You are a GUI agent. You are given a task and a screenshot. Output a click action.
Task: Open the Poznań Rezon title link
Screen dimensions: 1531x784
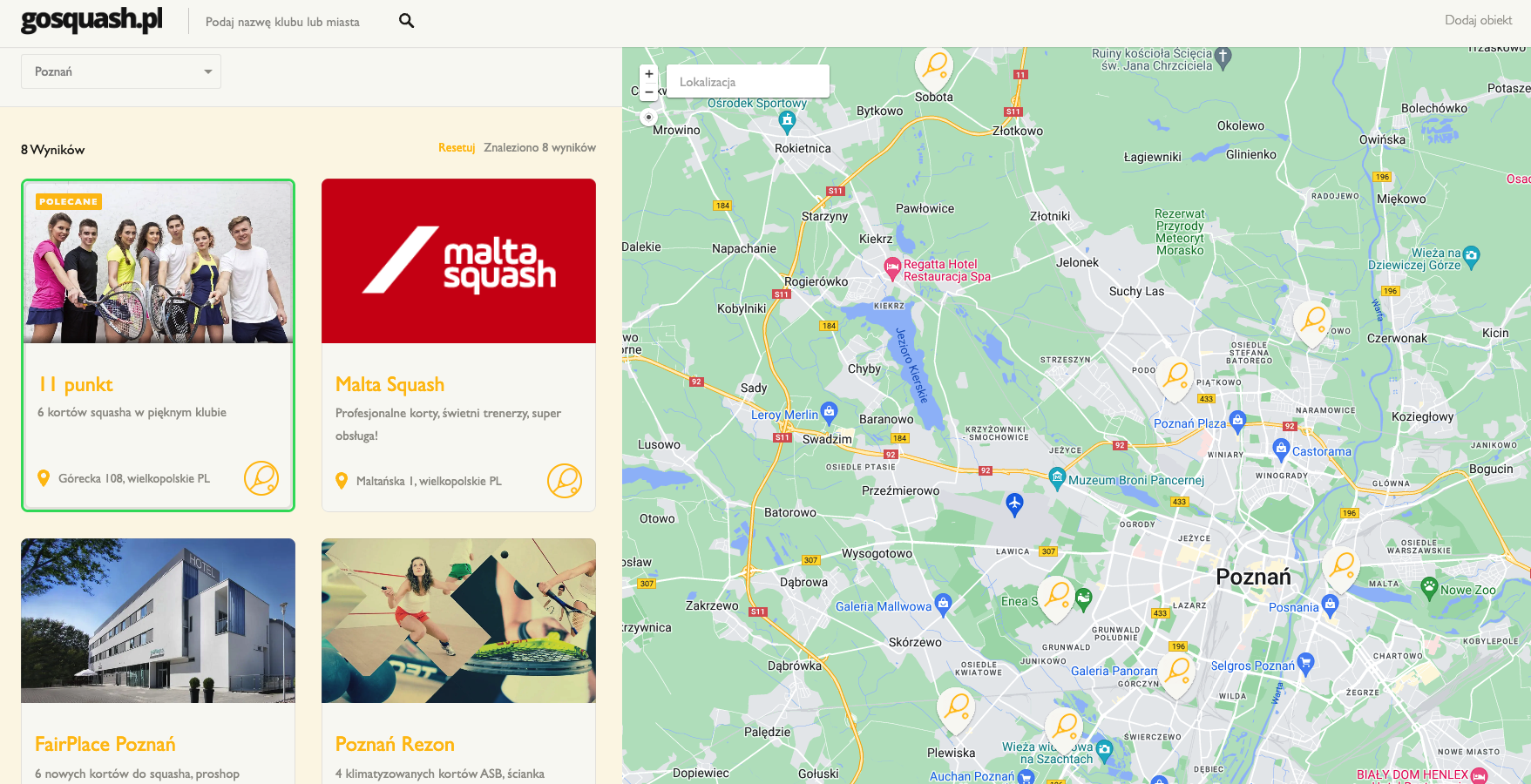pyautogui.click(x=395, y=744)
